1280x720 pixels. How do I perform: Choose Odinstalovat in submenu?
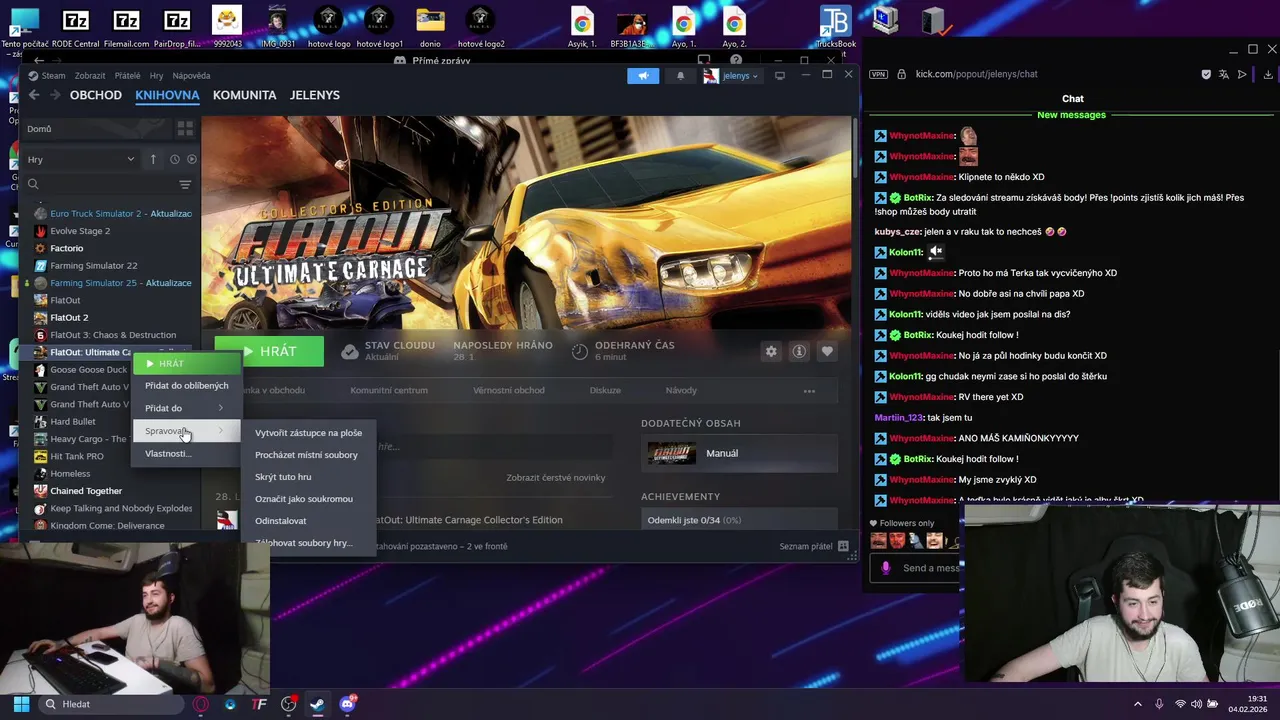pos(308,521)
